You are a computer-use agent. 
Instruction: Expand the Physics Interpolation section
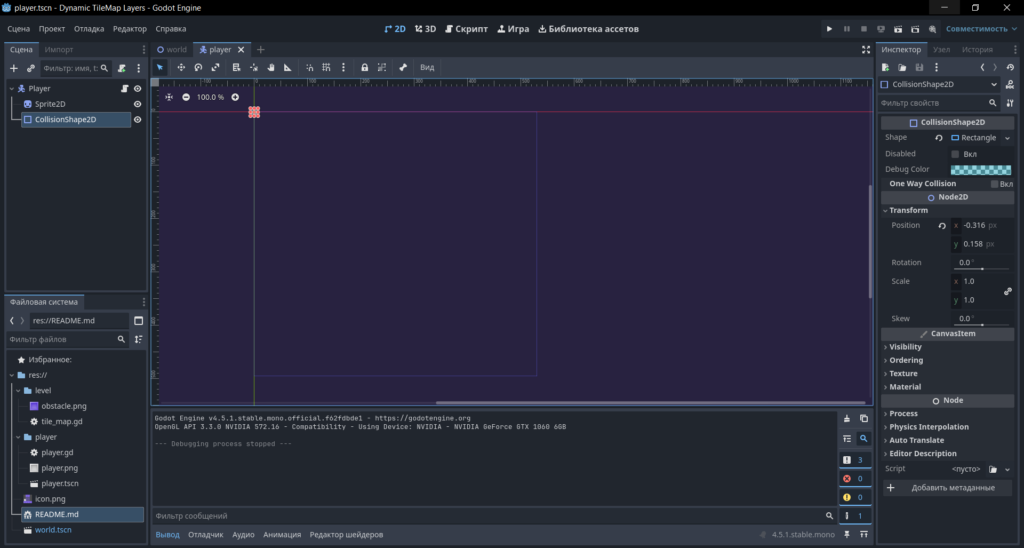pyautogui.click(x=948, y=427)
